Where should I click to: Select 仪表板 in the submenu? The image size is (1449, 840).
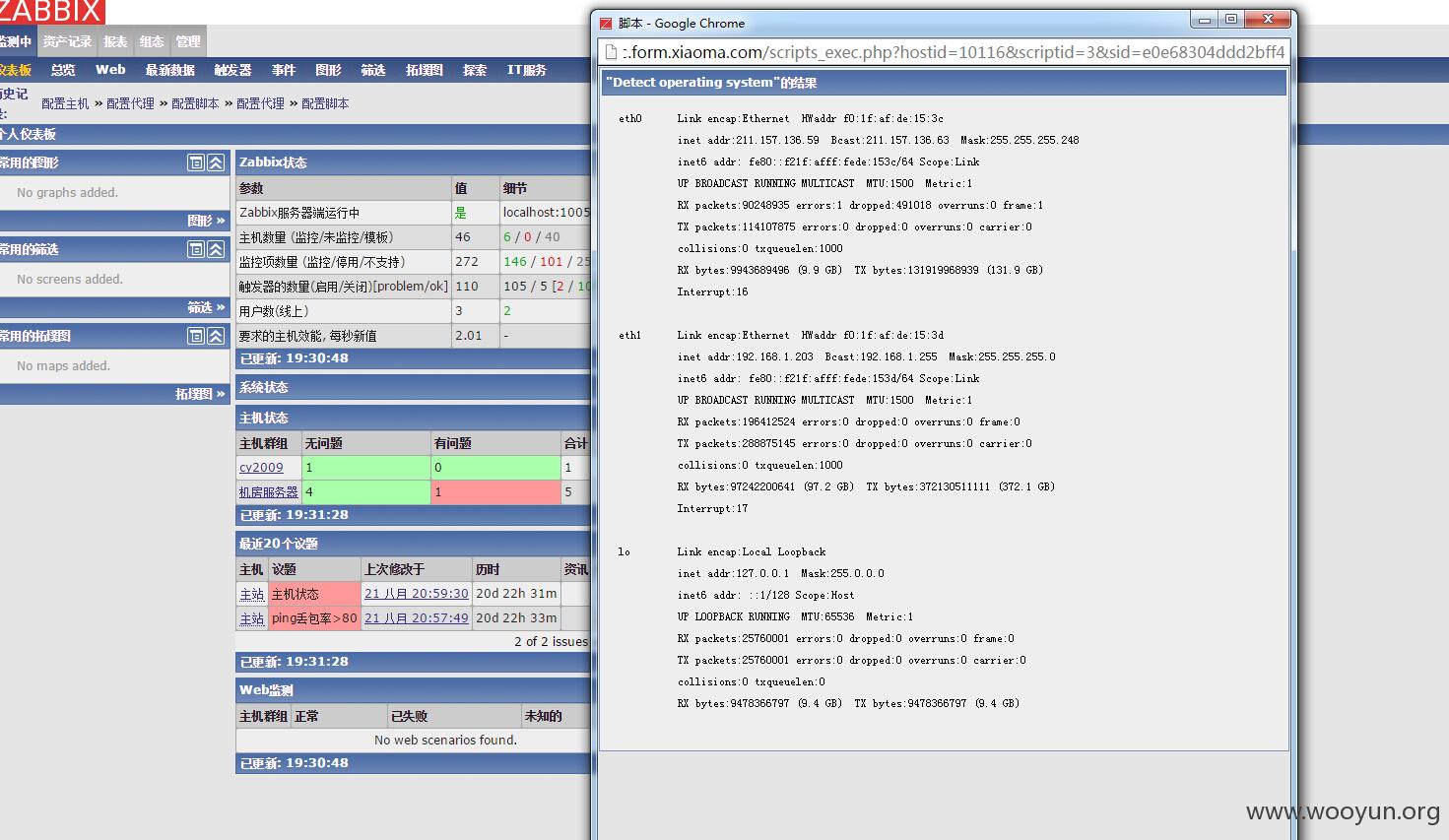pyautogui.click(x=16, y=70)
